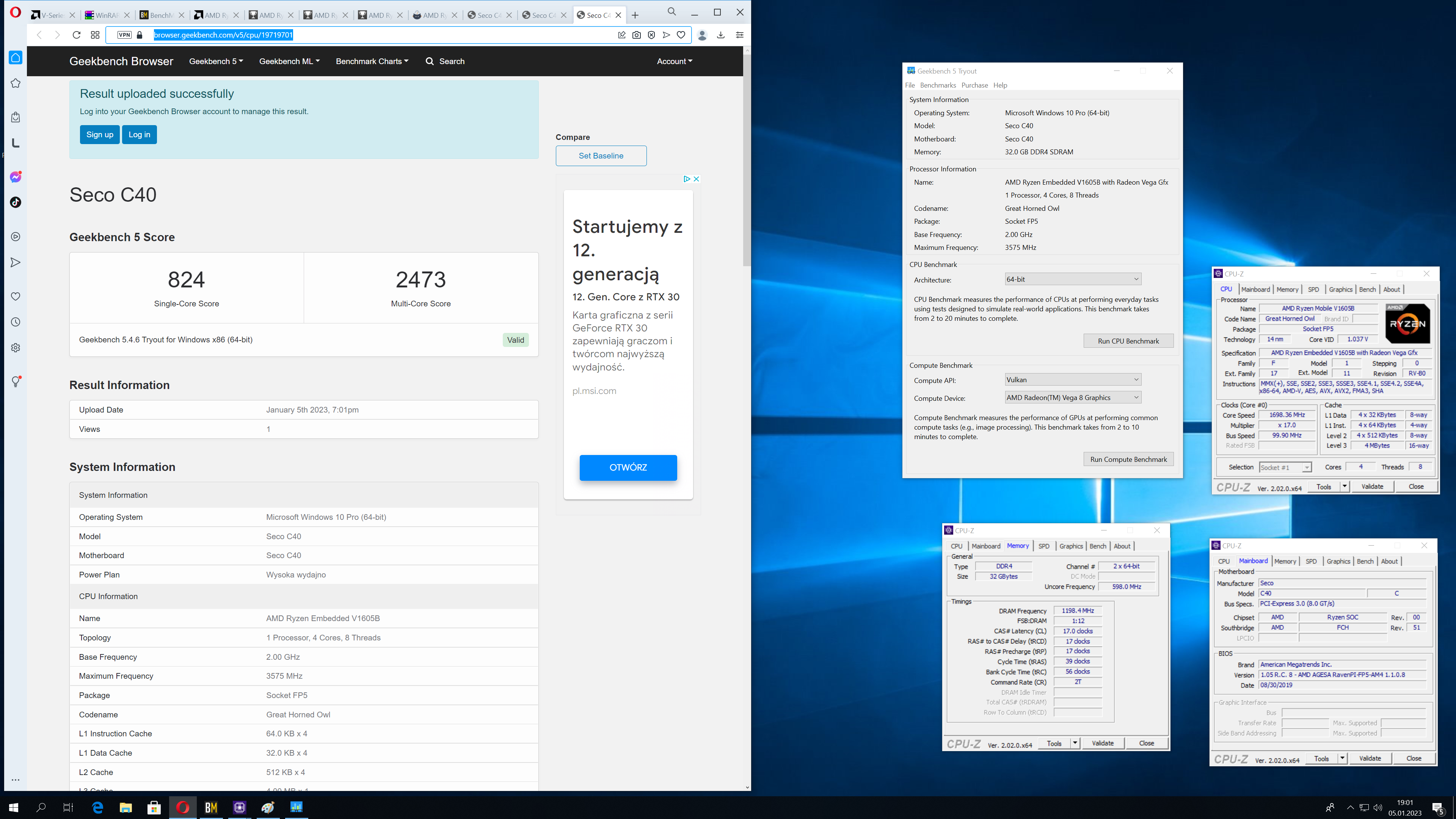Viewport: 1456px width, 819px height.
Task: Click Run CPU Benchmark button
Action: pyautogui.click(x=1128, y=341)
